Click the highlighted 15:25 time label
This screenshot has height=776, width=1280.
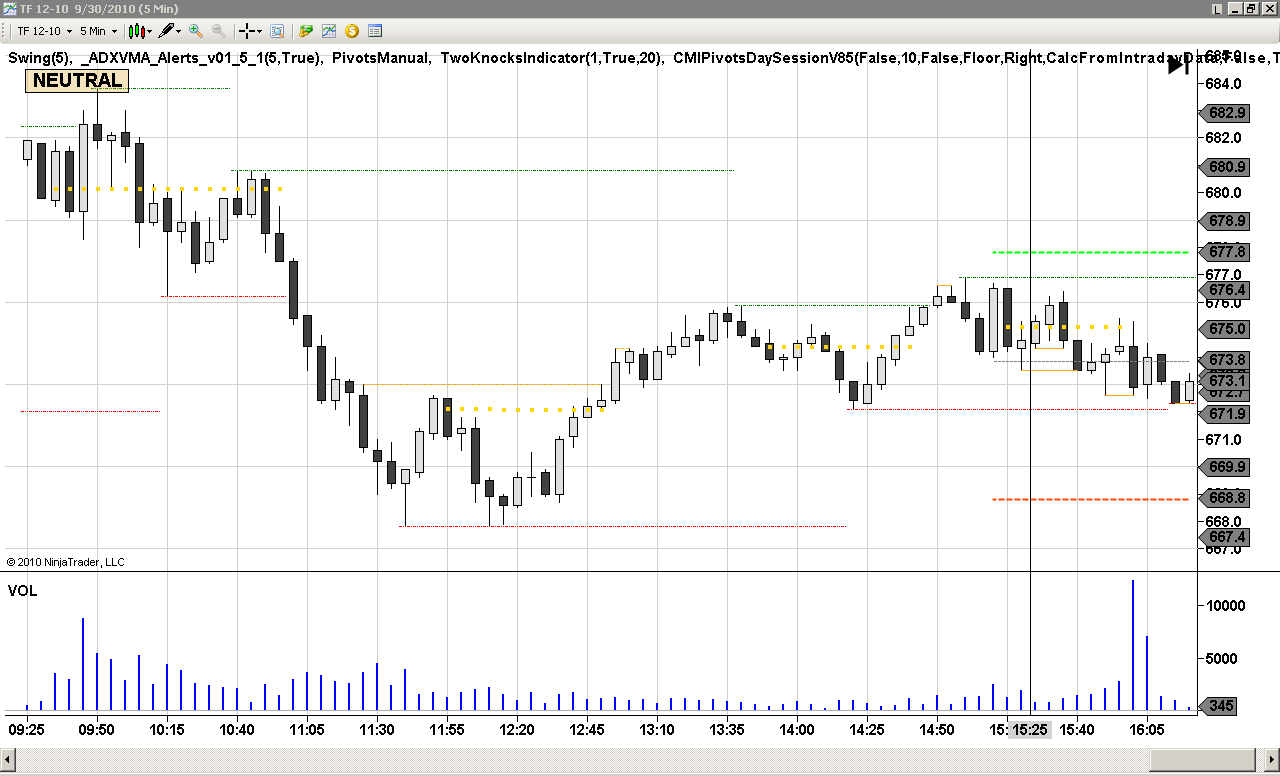(1030, 730)
